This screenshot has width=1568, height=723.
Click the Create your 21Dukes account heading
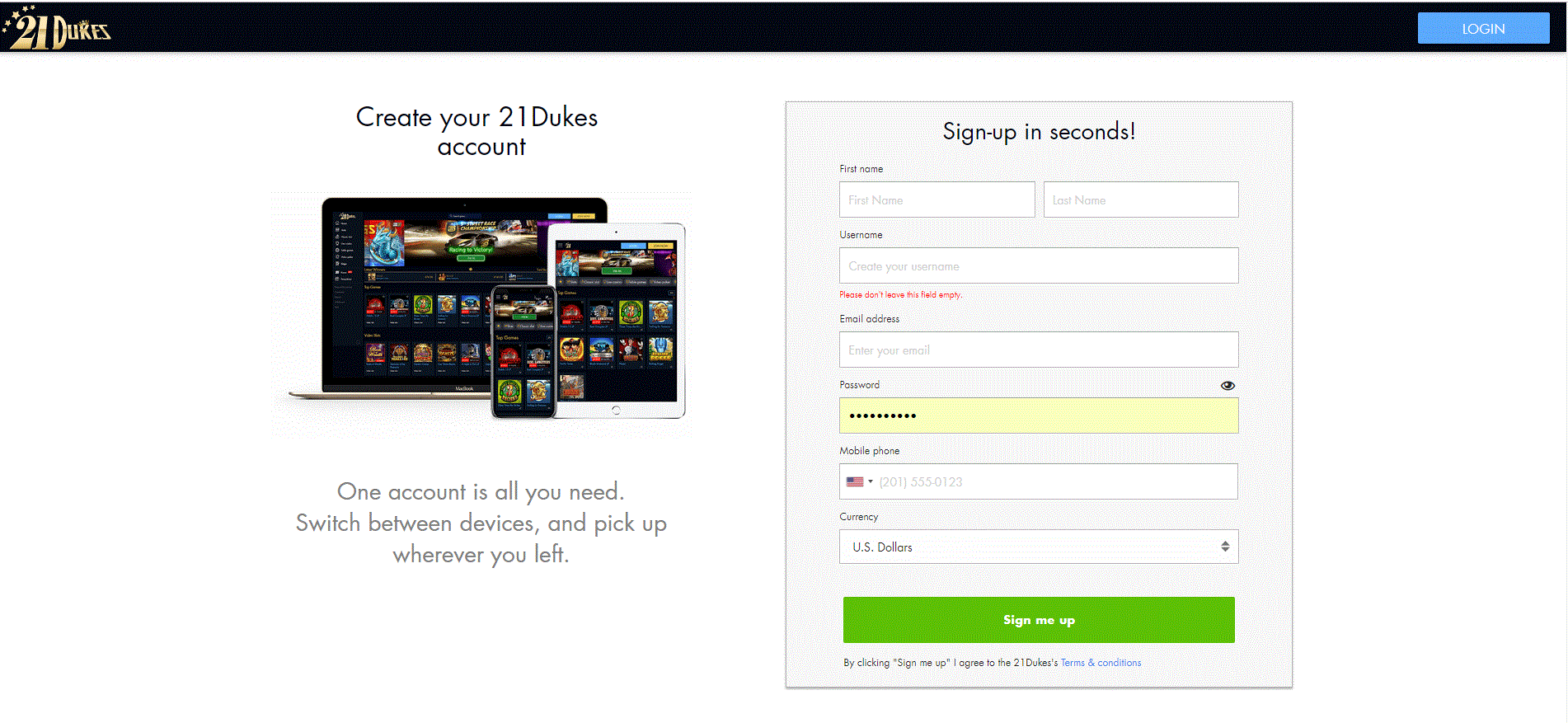pos(477,131)
